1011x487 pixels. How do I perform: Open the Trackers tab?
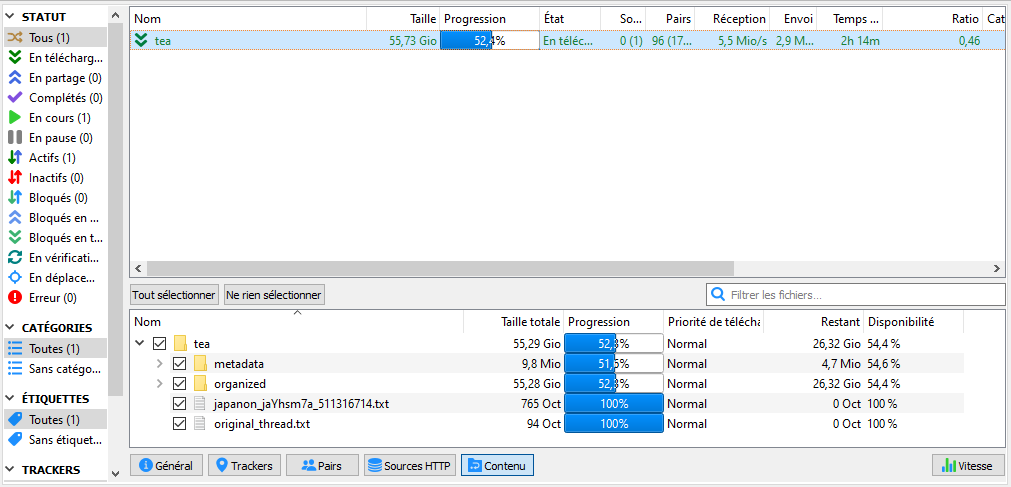(244, 465)
